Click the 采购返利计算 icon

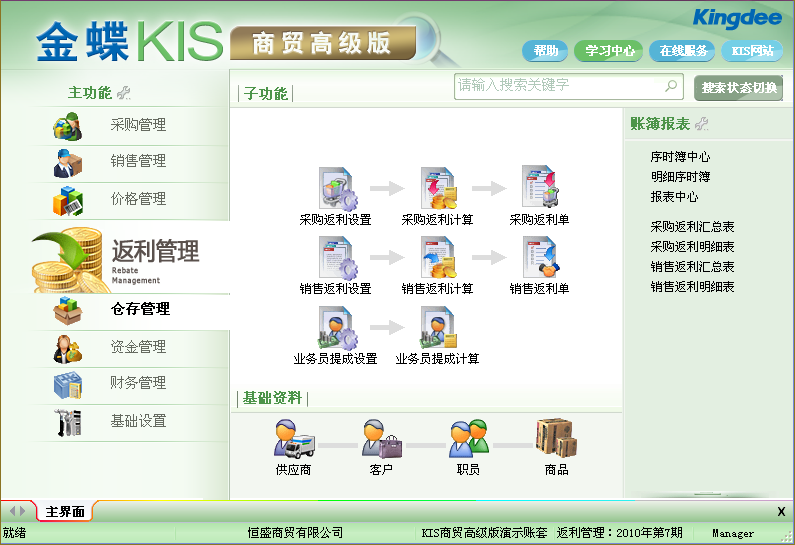(x=438, y=188)
